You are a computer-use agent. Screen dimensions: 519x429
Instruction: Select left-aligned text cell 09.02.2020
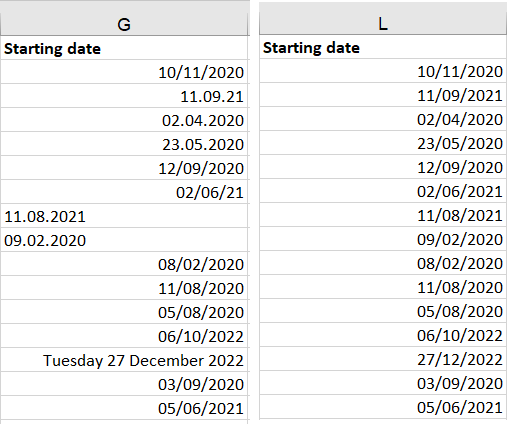(x=124, y=240)
